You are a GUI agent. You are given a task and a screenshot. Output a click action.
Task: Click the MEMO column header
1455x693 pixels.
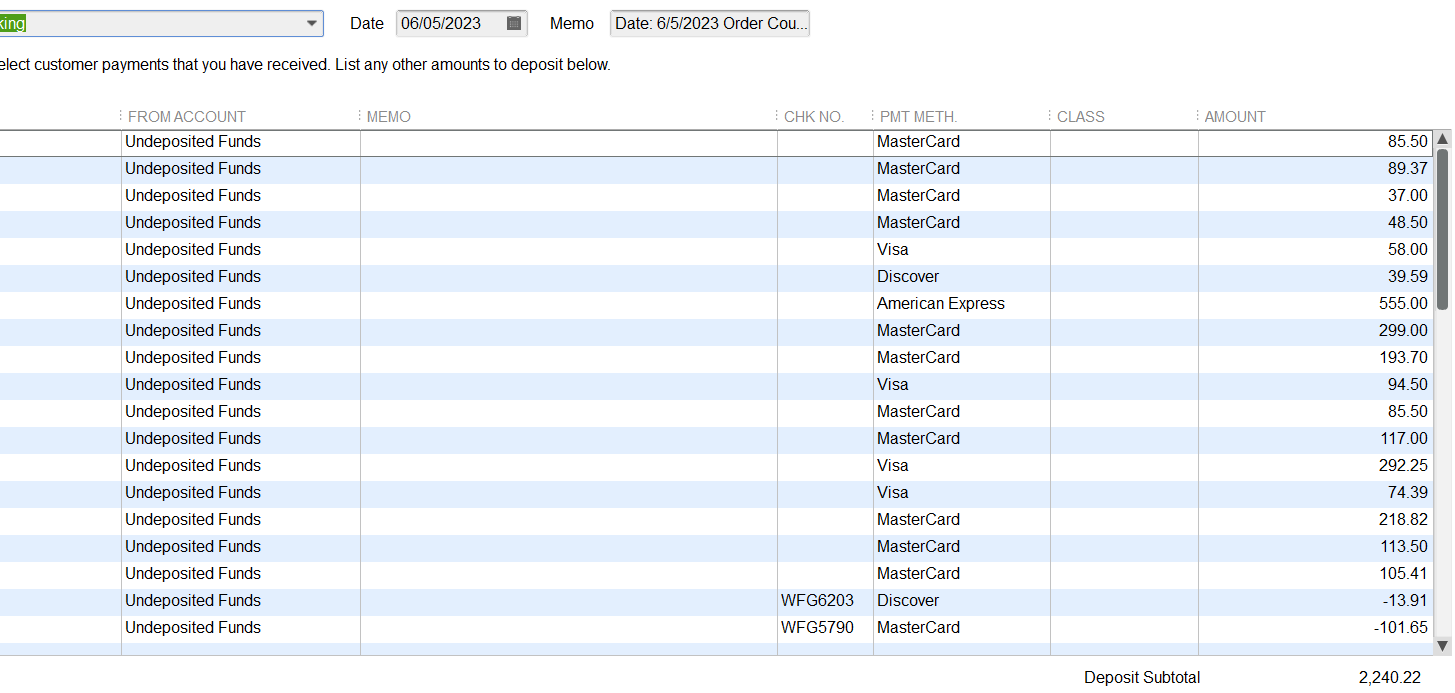(389, 117)
